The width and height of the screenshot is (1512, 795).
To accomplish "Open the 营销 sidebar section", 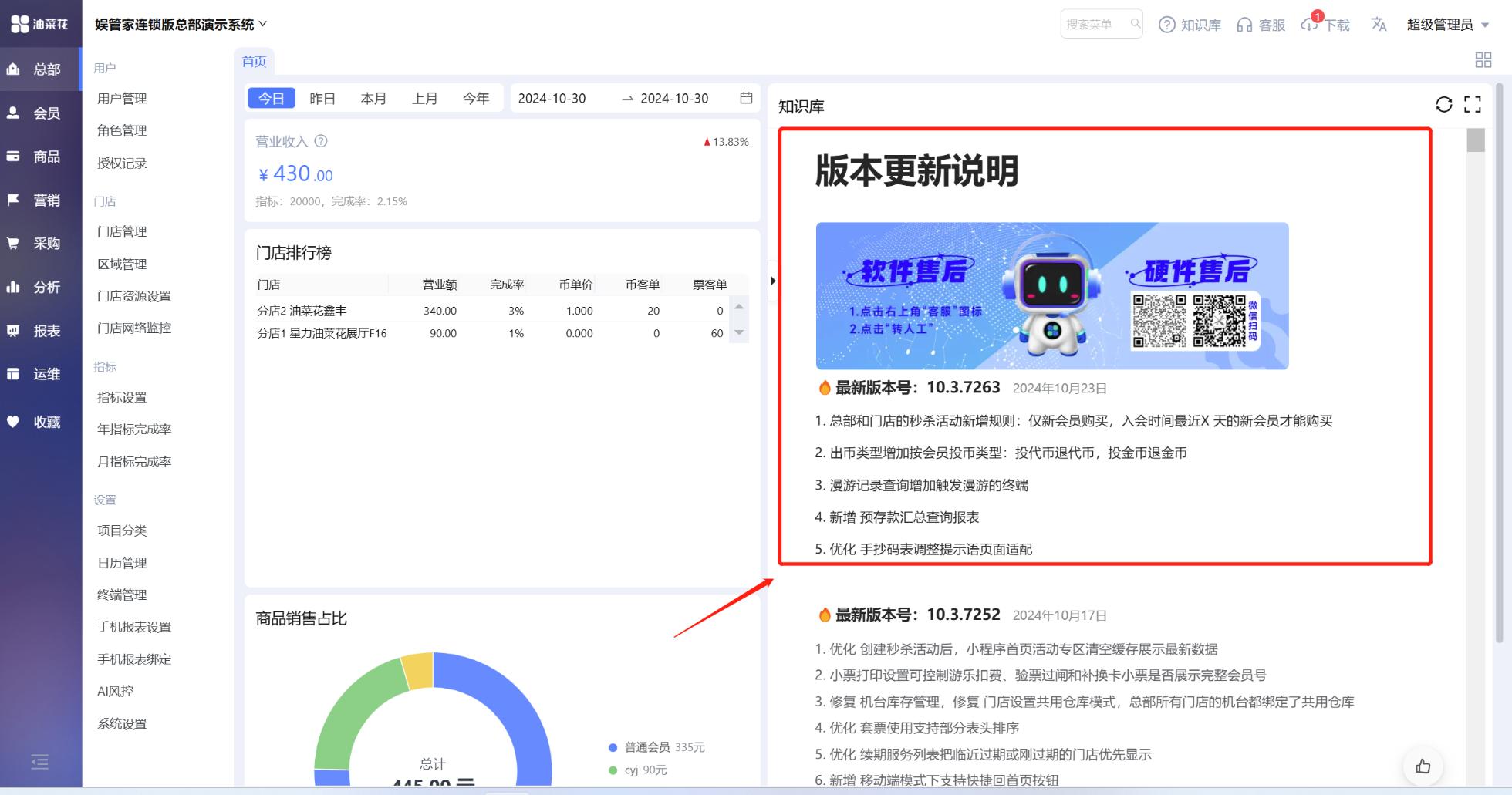I will coord(39,200).
